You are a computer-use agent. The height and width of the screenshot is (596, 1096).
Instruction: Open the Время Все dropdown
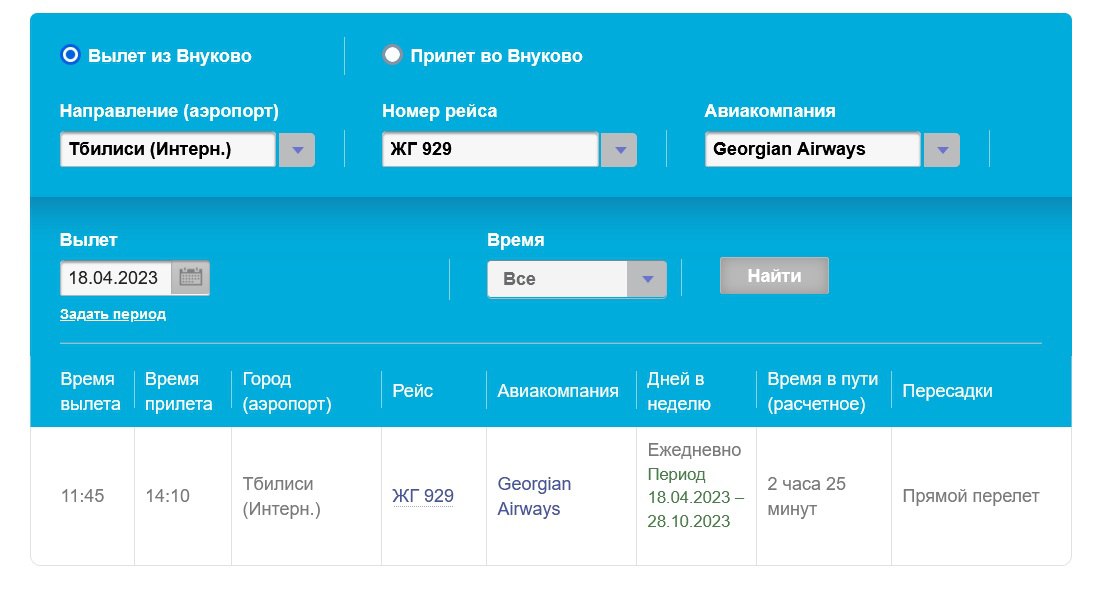point(577,279)
